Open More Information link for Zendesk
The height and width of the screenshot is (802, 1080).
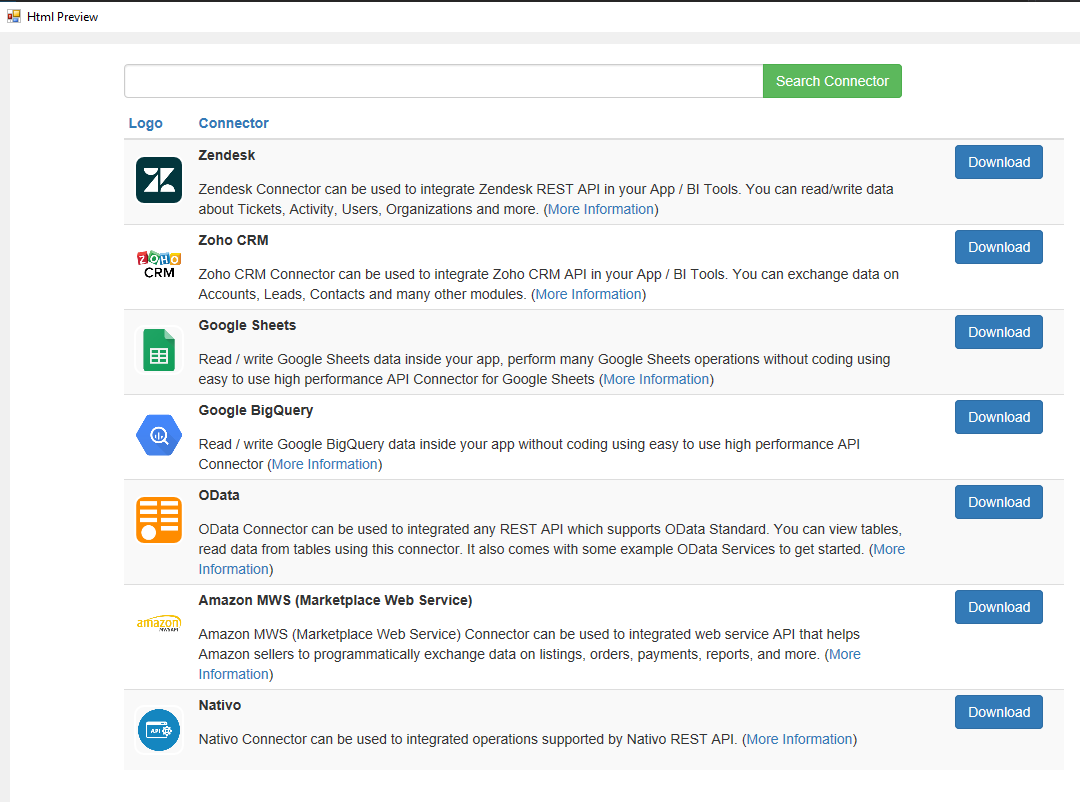601,209
